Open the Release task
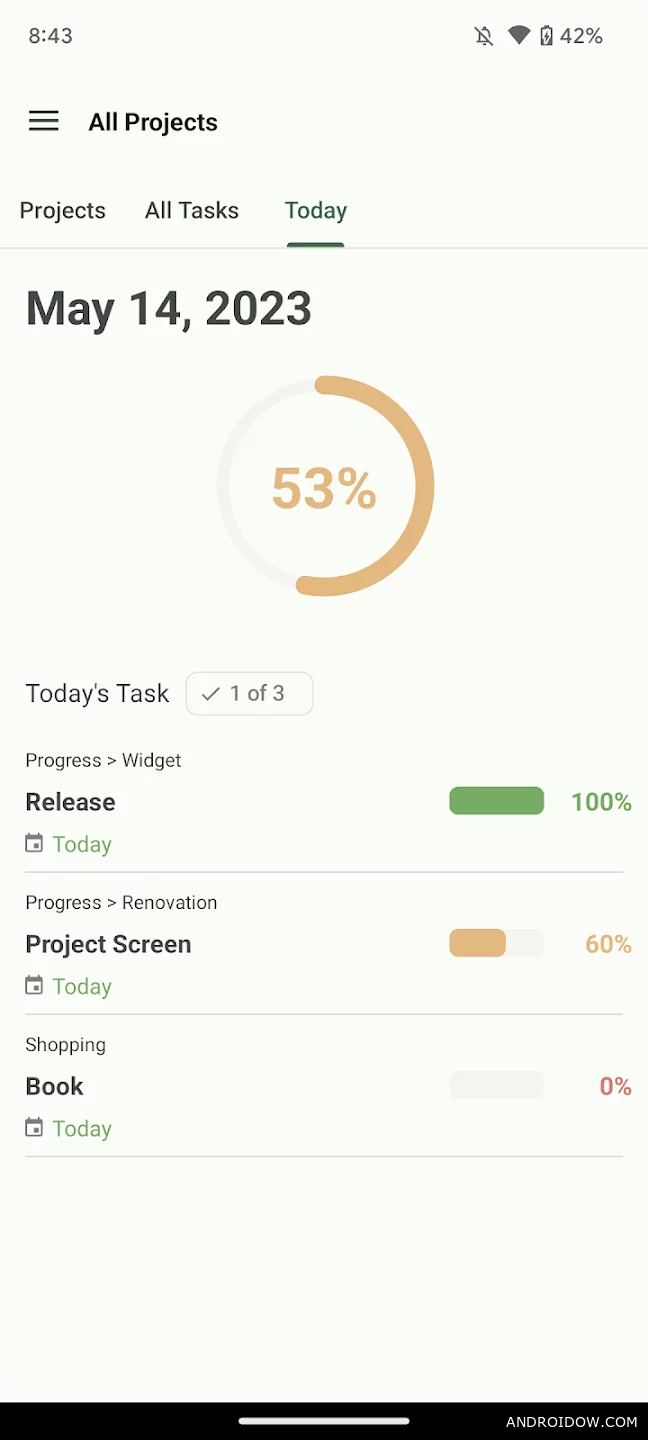Viewport: 648px width, 1440px height. pos(71,802)
